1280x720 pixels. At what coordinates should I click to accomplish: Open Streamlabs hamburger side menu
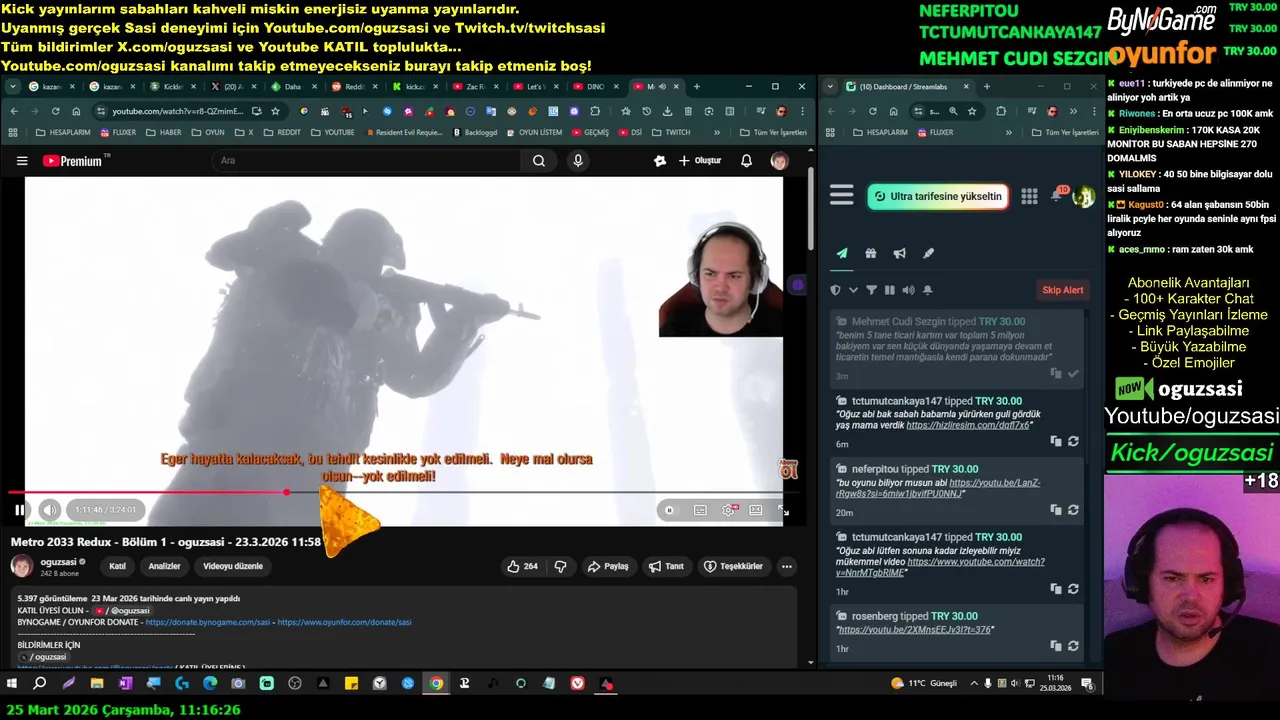point(842,196)
